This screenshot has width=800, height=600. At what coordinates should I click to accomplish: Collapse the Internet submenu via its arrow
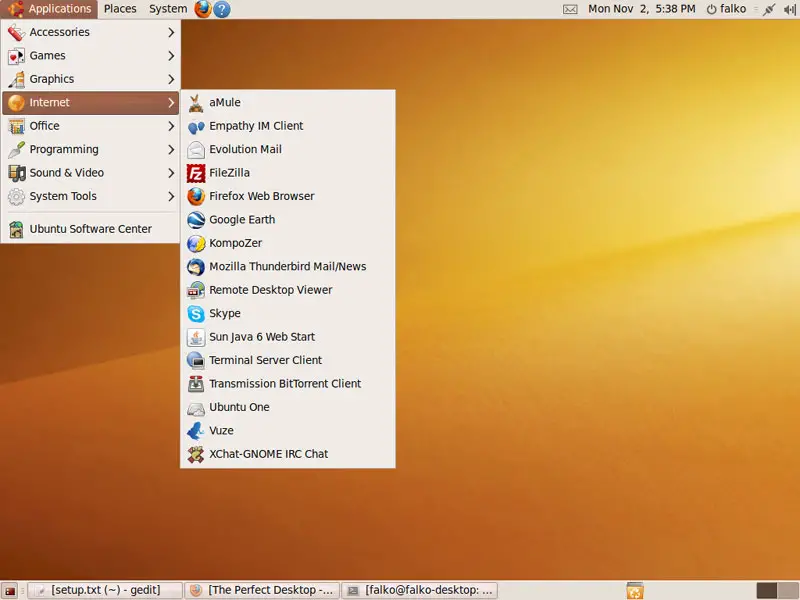coord(171,103)
